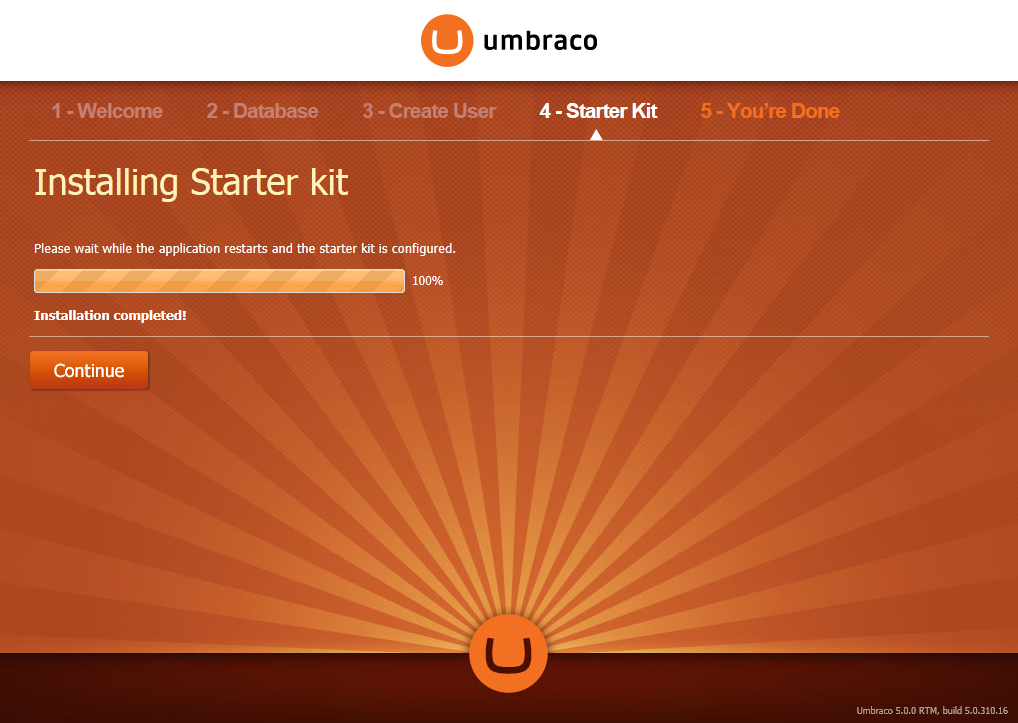Click the striped installation progress bar
Screen dimensions: 1018x723
(219, 281)
